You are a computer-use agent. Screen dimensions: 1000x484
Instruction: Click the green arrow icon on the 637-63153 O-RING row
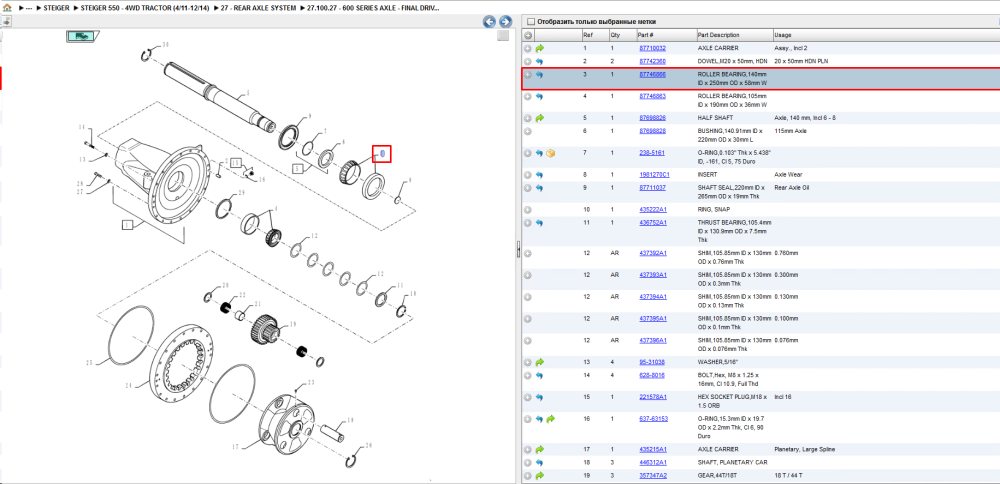pyautogui.click(x=551, y=419)
